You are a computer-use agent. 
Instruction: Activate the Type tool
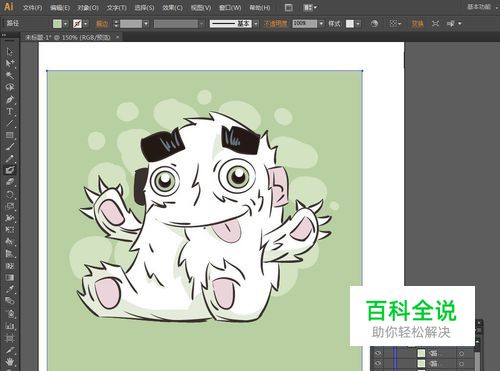(x=9, y=111)
